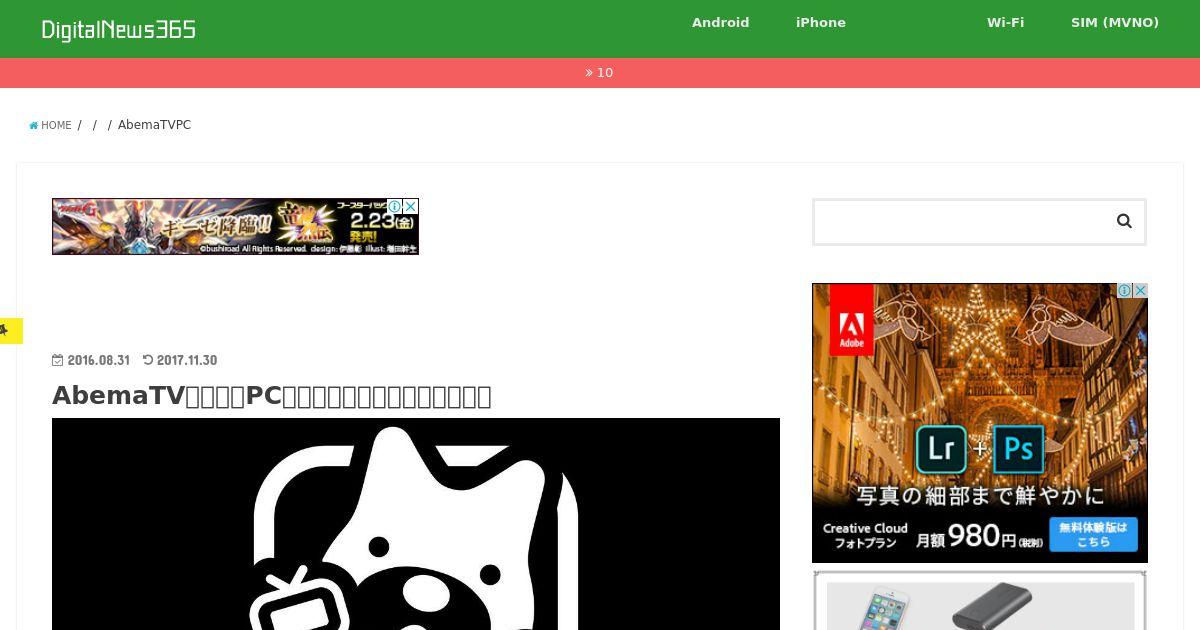Click the DigitalNews365 site logo

point(118,30)
